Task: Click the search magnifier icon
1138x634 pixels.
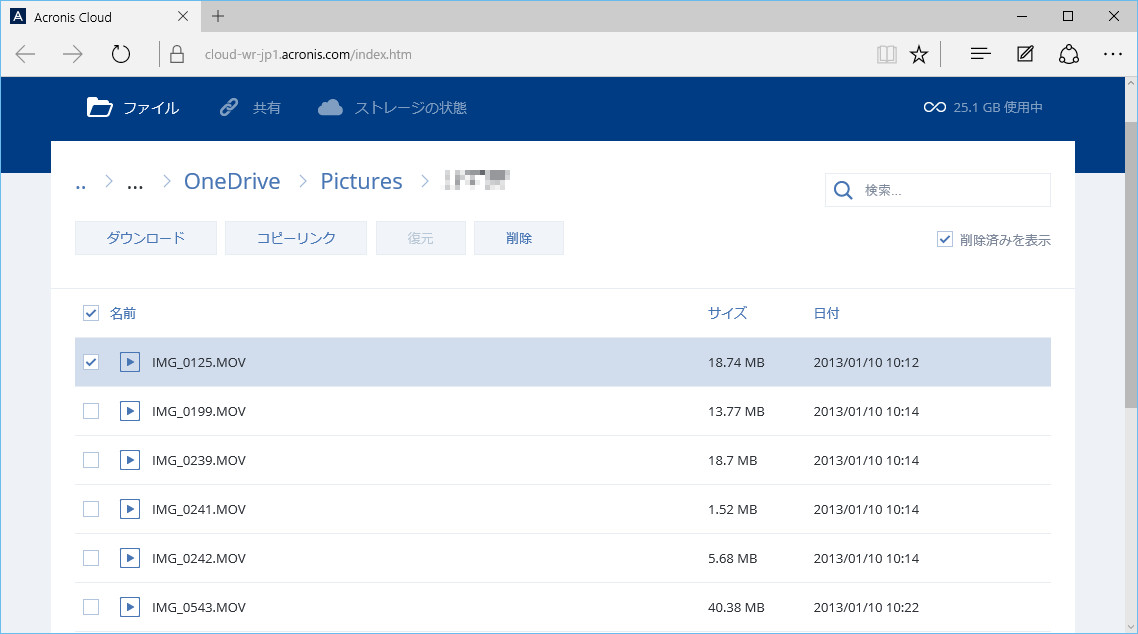Action: (x=843, y=189)
